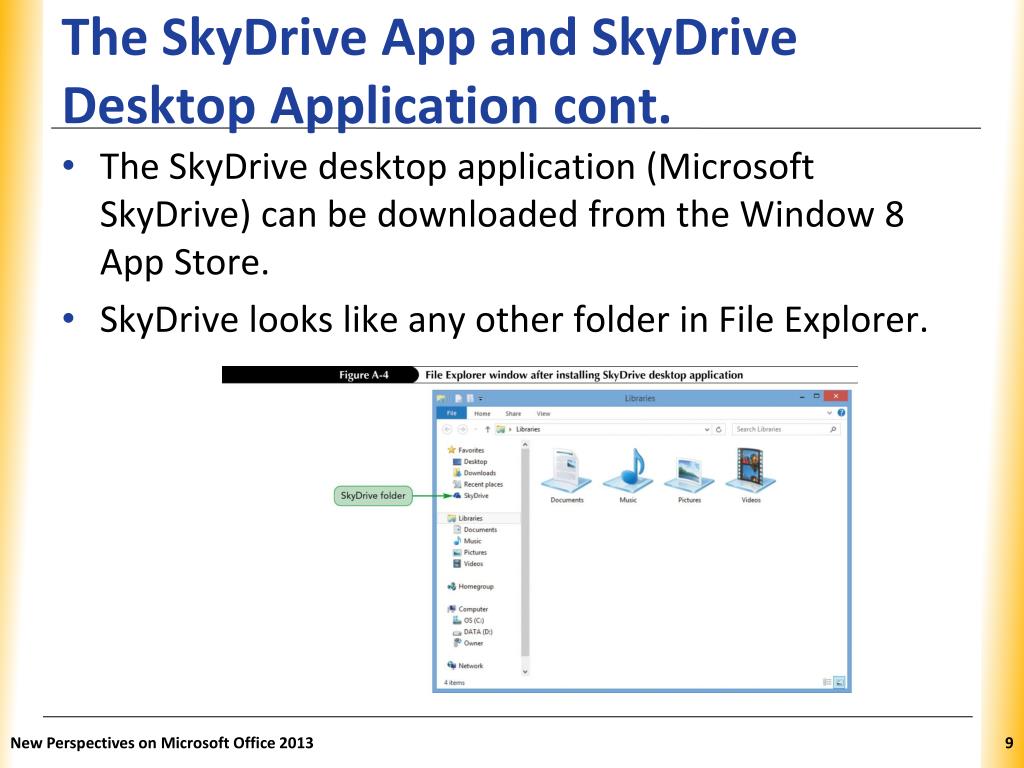Switch to Details view icon
Viewport: 1024px width, 768px height.
point(827,682)
